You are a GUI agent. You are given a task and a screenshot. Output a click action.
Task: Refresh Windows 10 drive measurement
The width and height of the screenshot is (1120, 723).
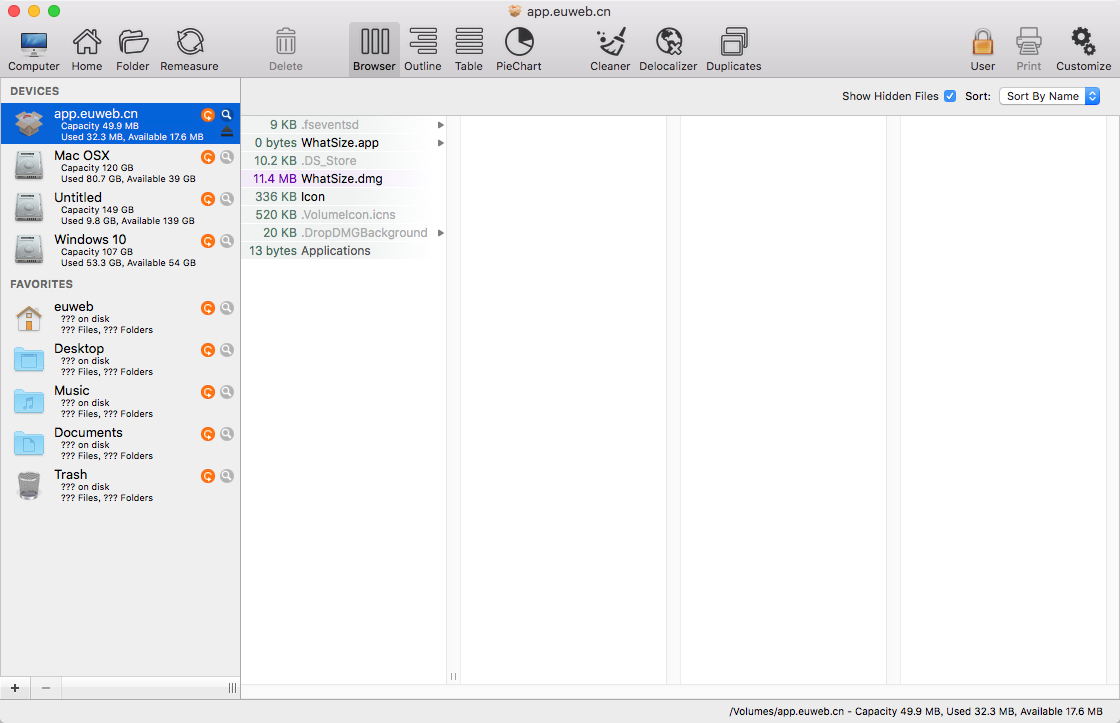[x=208, y=241]
